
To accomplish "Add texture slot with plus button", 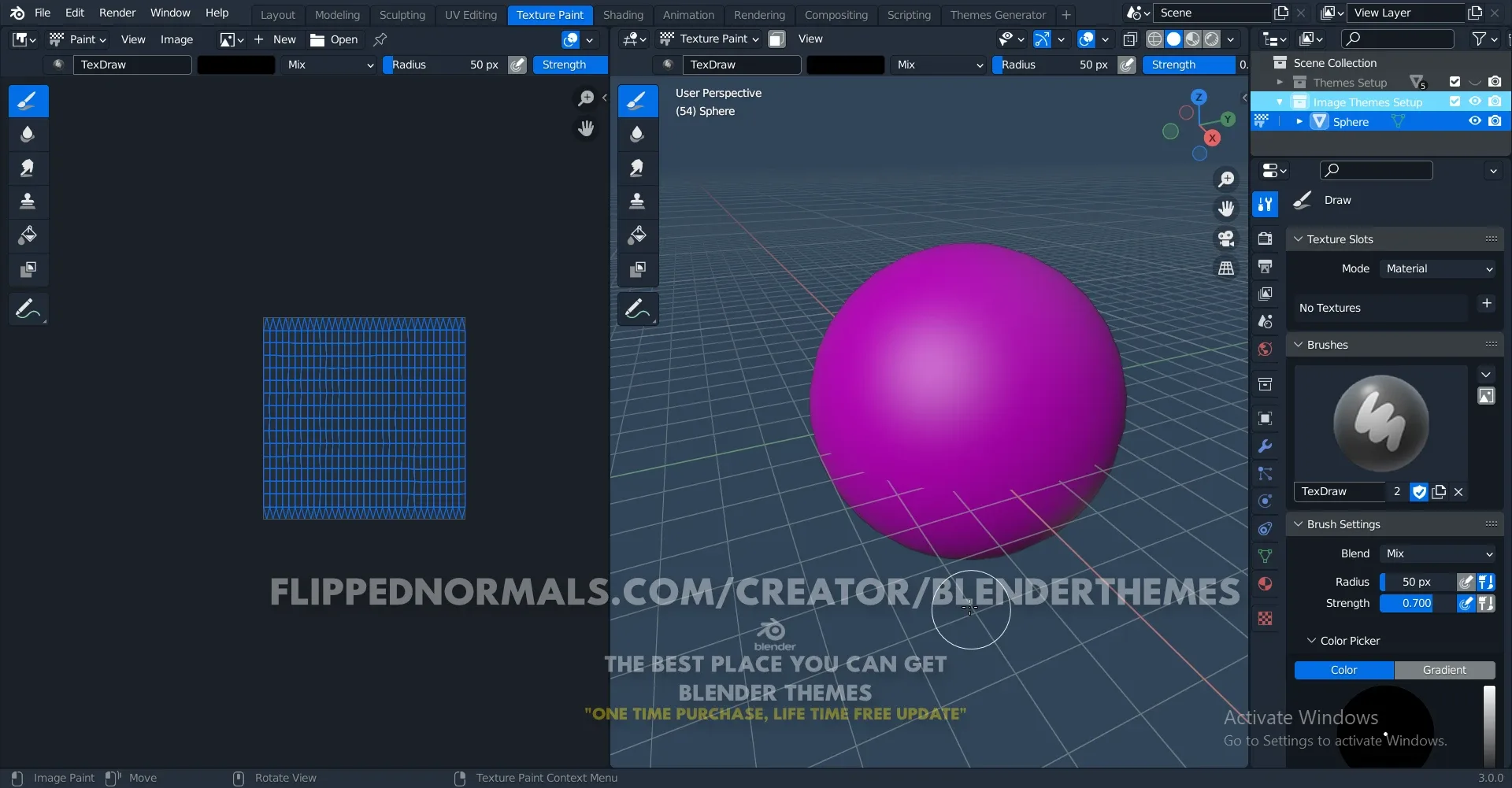I will point(1486,303).
